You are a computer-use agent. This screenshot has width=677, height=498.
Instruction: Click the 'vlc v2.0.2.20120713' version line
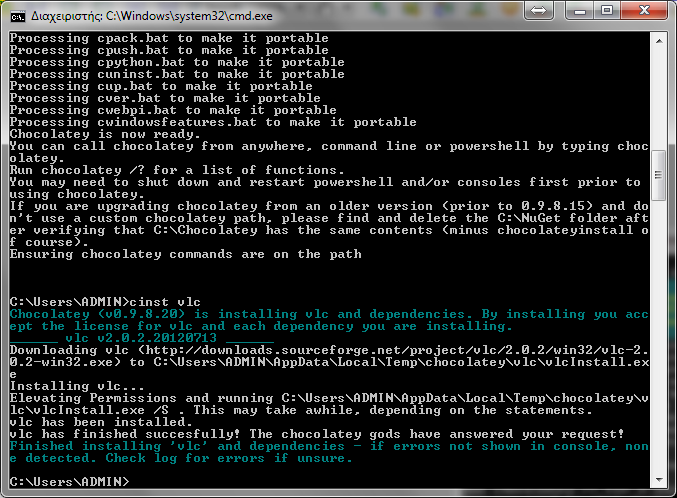pyautogui.click(x=141, y=338)
